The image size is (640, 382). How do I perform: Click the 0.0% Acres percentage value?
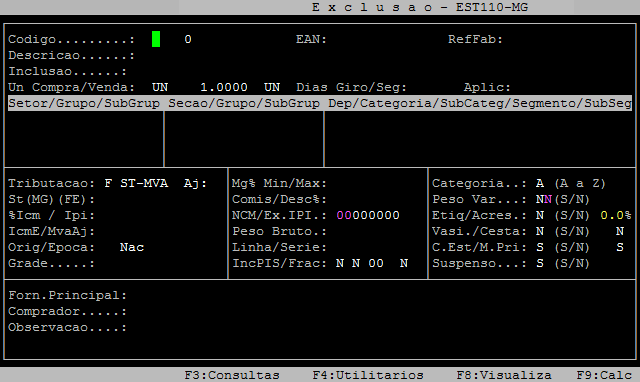click(x=616, y=215)
